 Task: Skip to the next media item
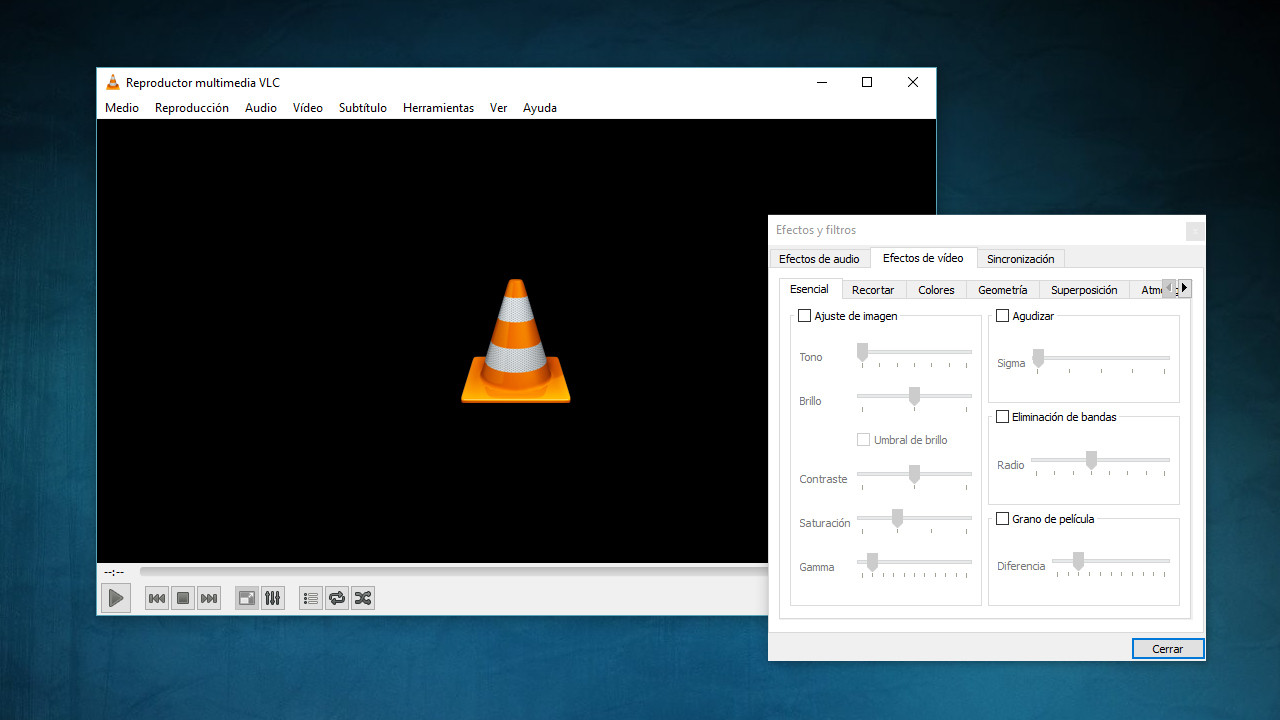click(208, 597)
